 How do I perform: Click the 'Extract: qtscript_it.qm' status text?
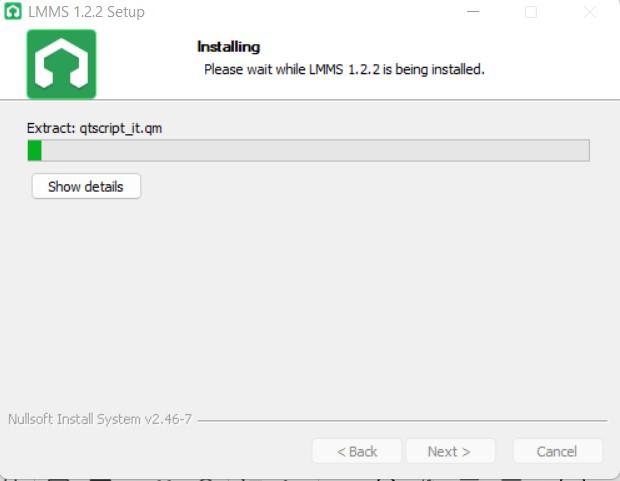click(94, 129)
